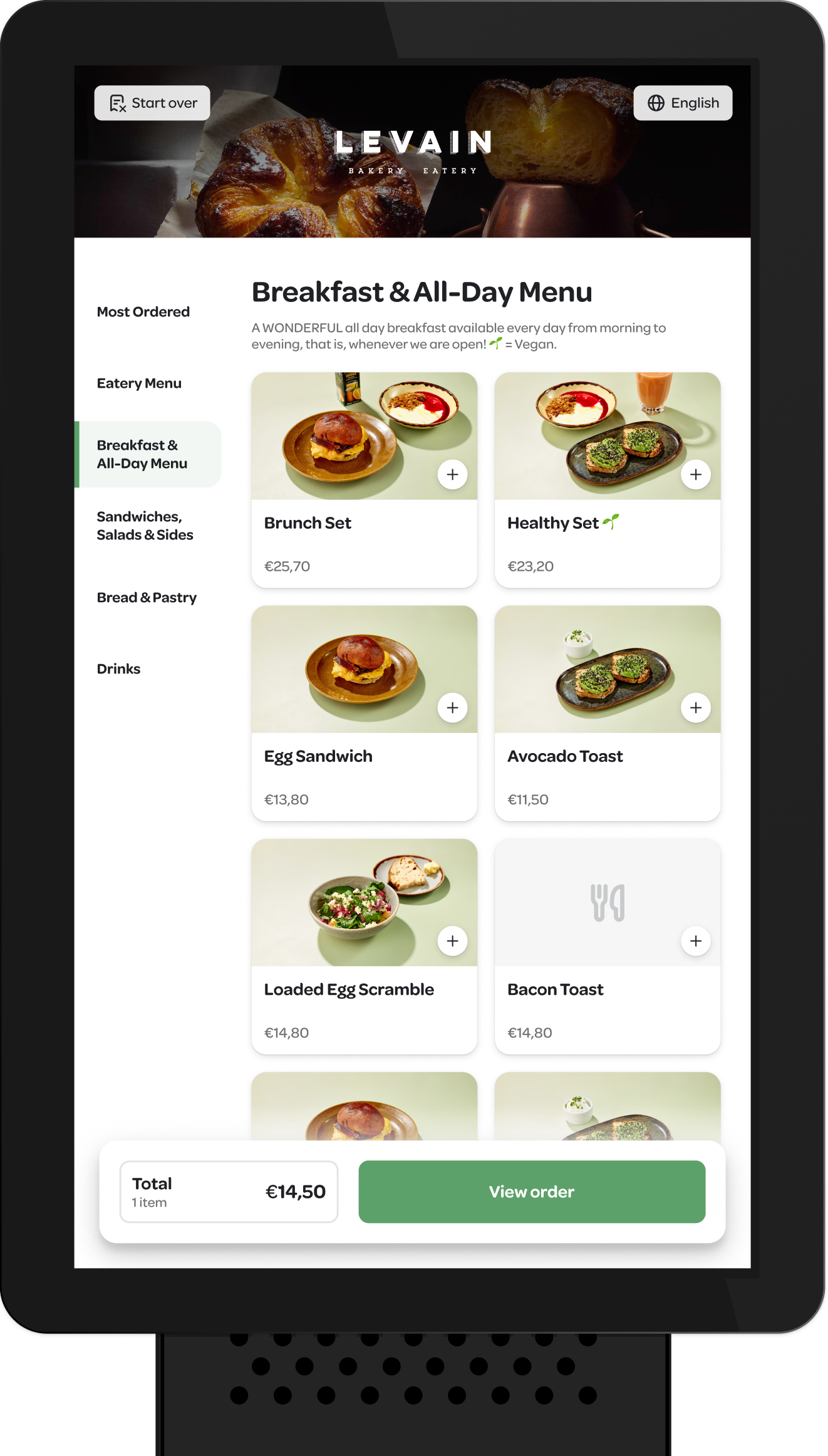The width and height of the screenshot is (828, 1456).
Task: Open the Most Ordered category
Action: point(143,311)
